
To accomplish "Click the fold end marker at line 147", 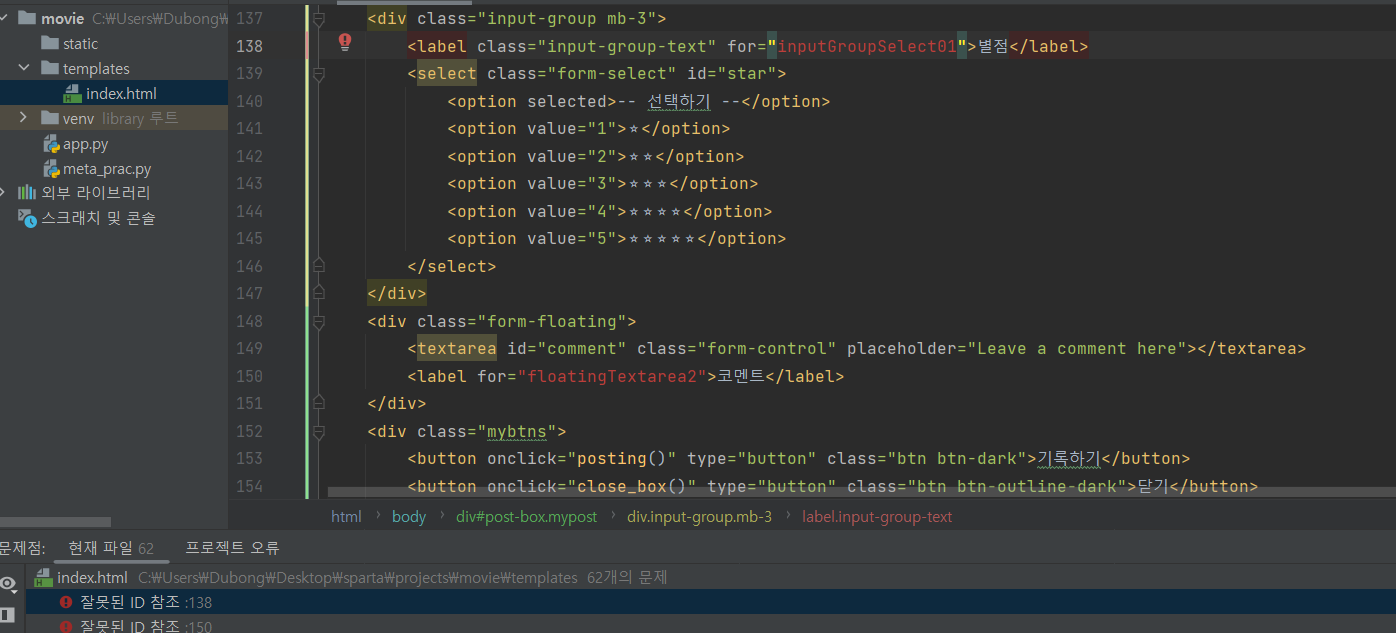I will [319, 293].
